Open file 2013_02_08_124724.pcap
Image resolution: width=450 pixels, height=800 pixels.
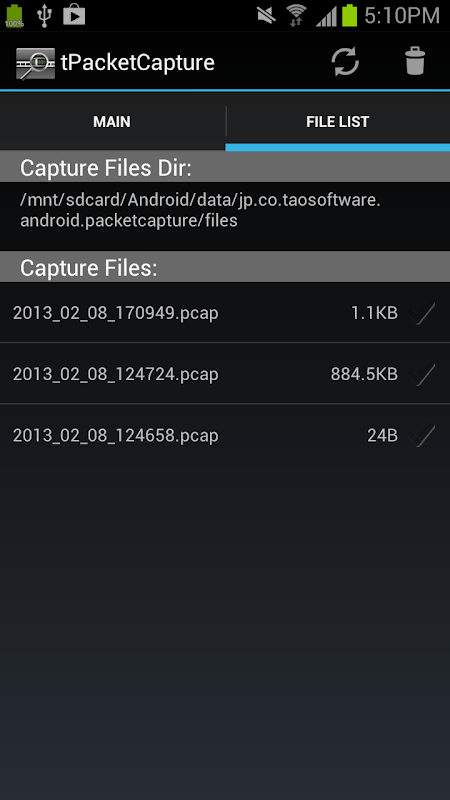(225, 373)
